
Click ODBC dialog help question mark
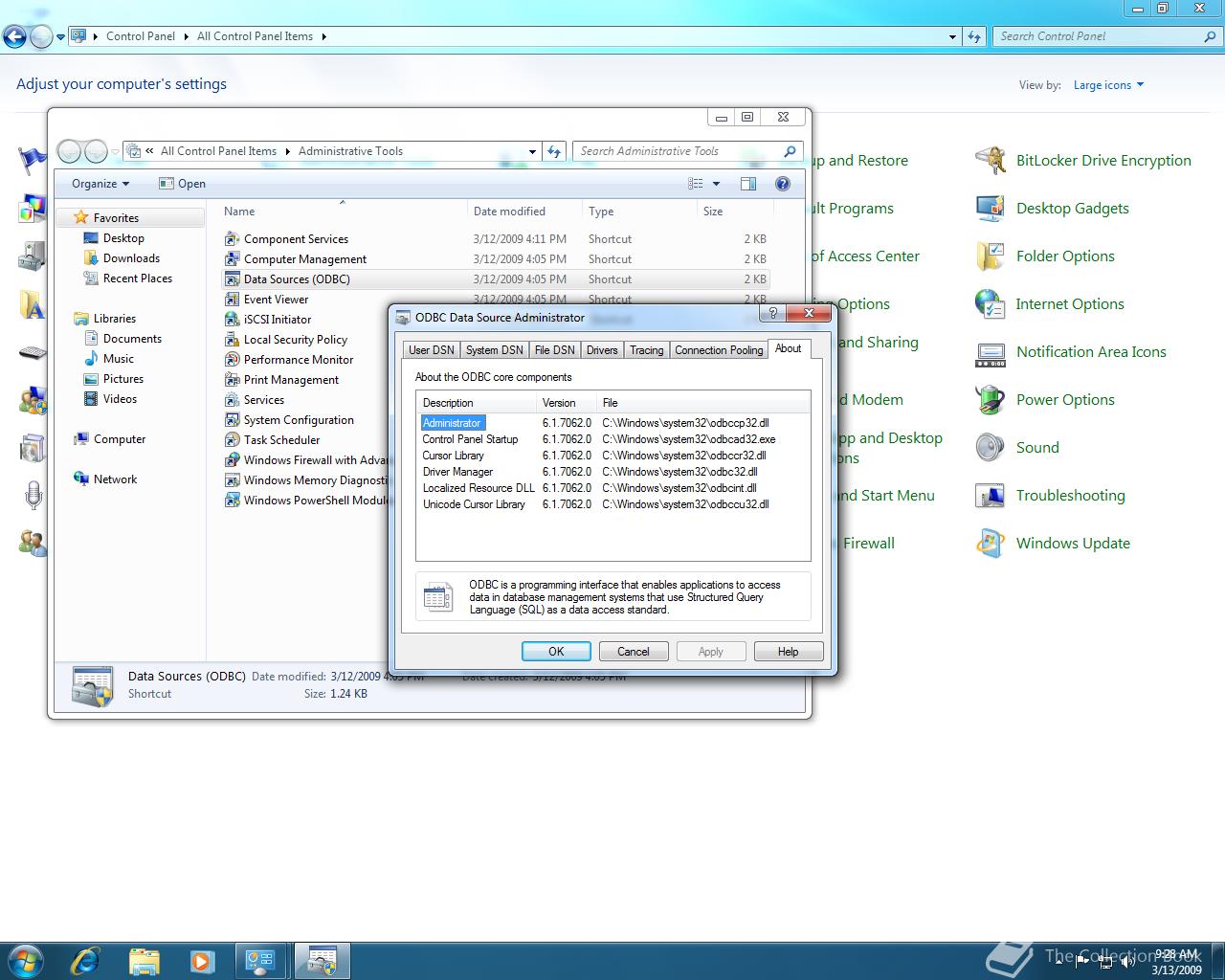tap(772, 313)
